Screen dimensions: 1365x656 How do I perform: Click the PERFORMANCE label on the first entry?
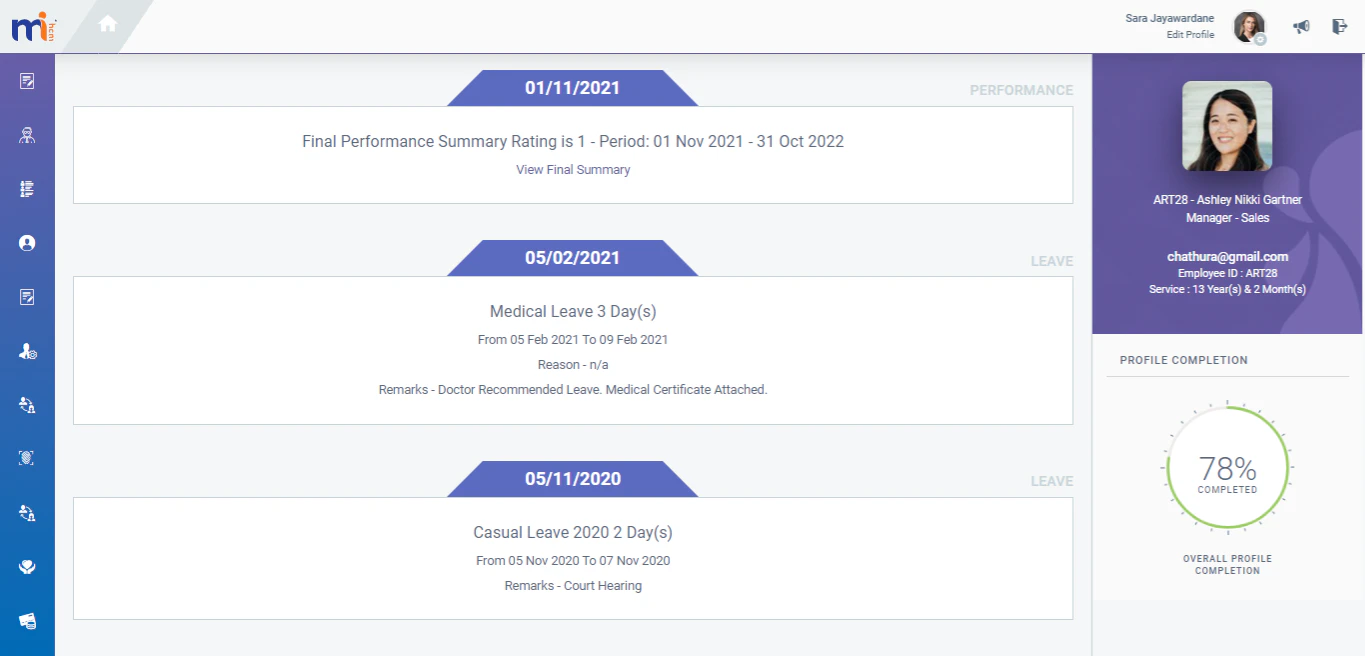click(x=1021, y=90)
